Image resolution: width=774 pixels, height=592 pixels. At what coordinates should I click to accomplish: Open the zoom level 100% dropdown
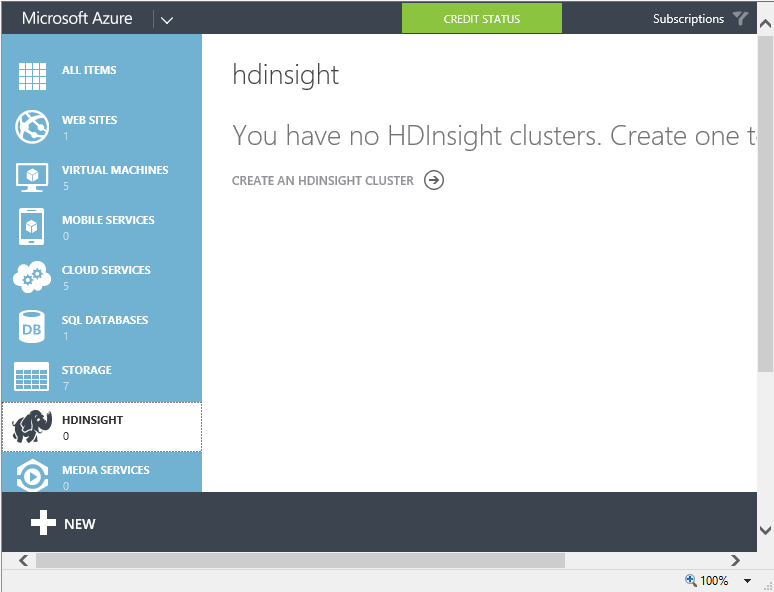point(747,581)
